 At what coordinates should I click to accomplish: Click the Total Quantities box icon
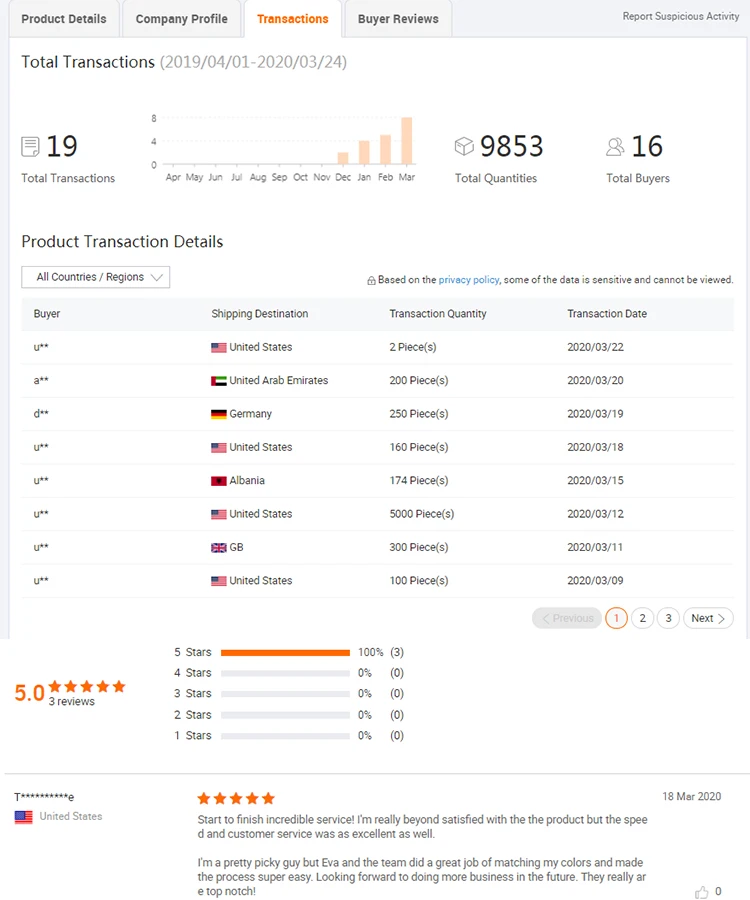(464, 147)
